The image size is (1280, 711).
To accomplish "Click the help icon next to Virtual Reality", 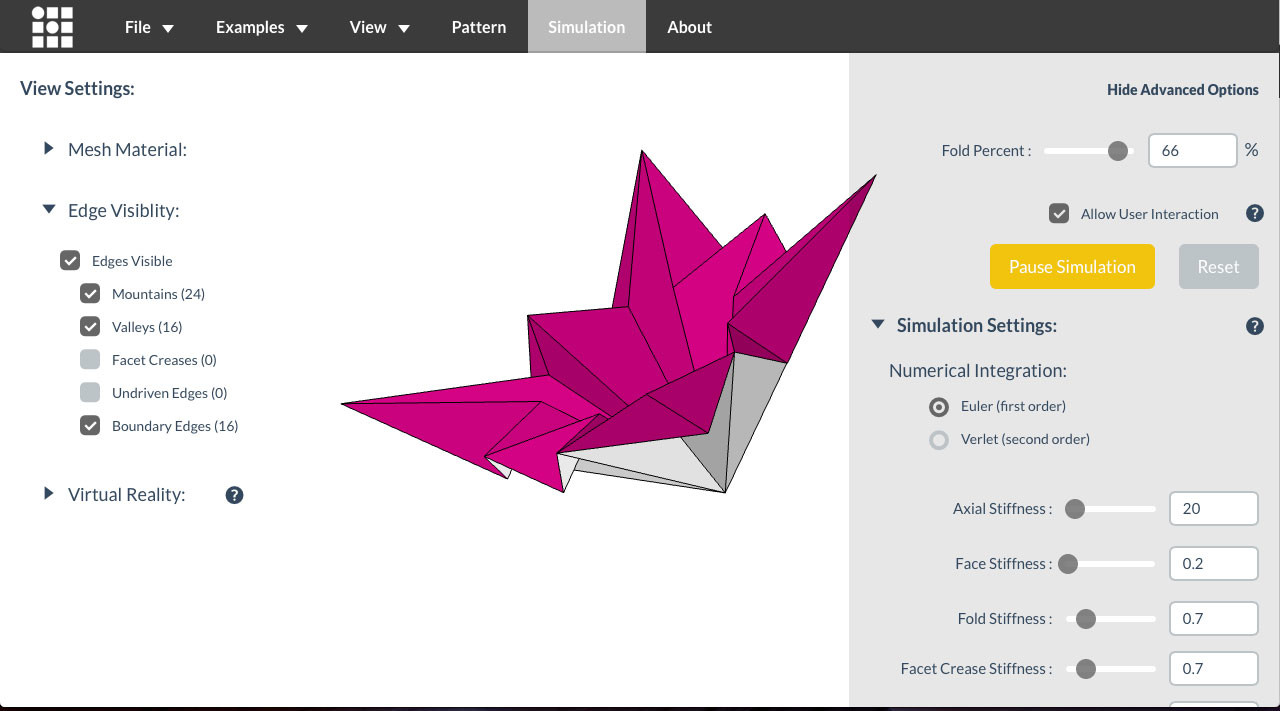I will (x=234, y=494).
